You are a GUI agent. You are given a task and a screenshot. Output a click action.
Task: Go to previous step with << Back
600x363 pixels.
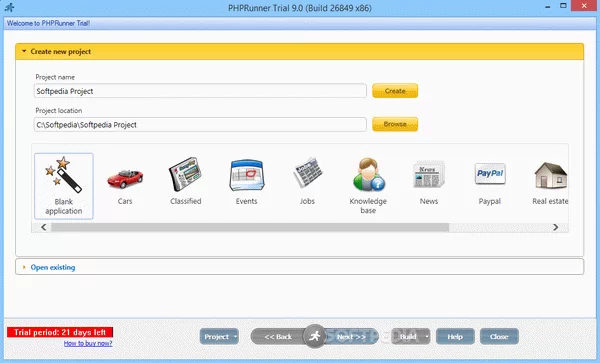point(278,337)
